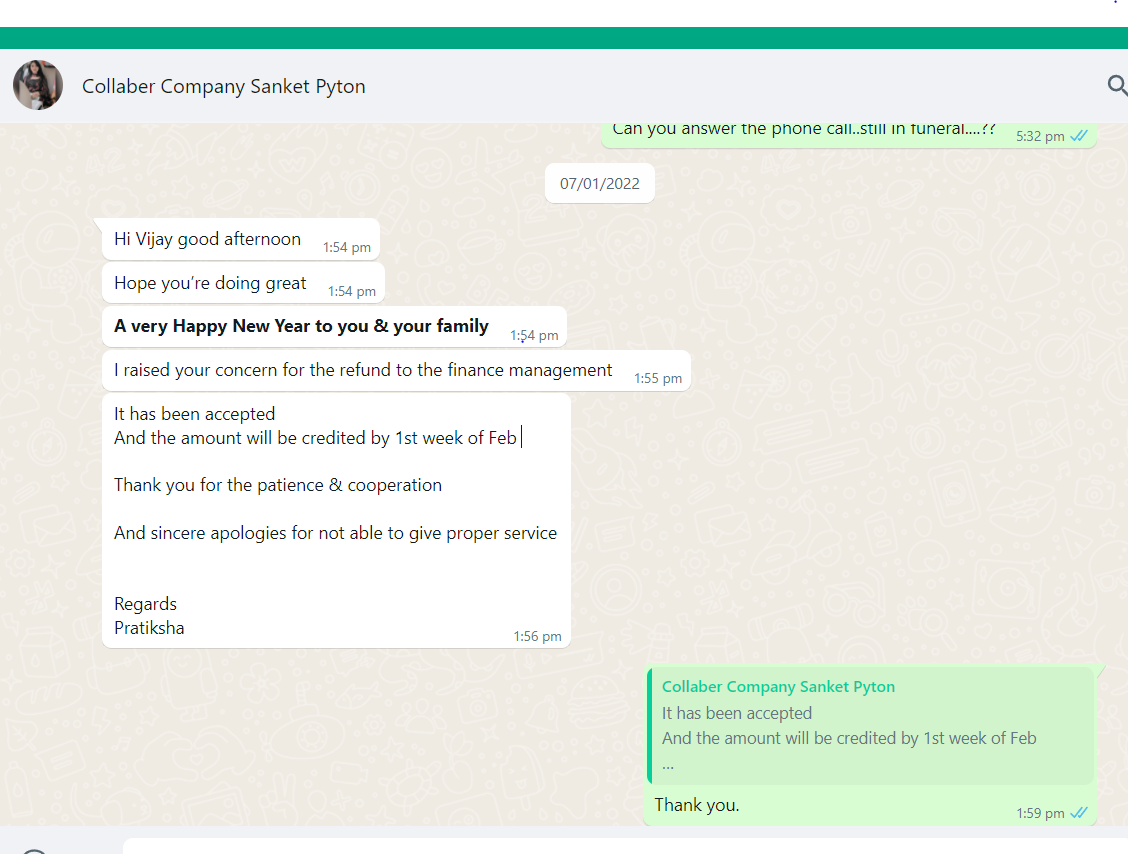
Task: Click the 1:56 pm timestamp
Action: (537, 636)
